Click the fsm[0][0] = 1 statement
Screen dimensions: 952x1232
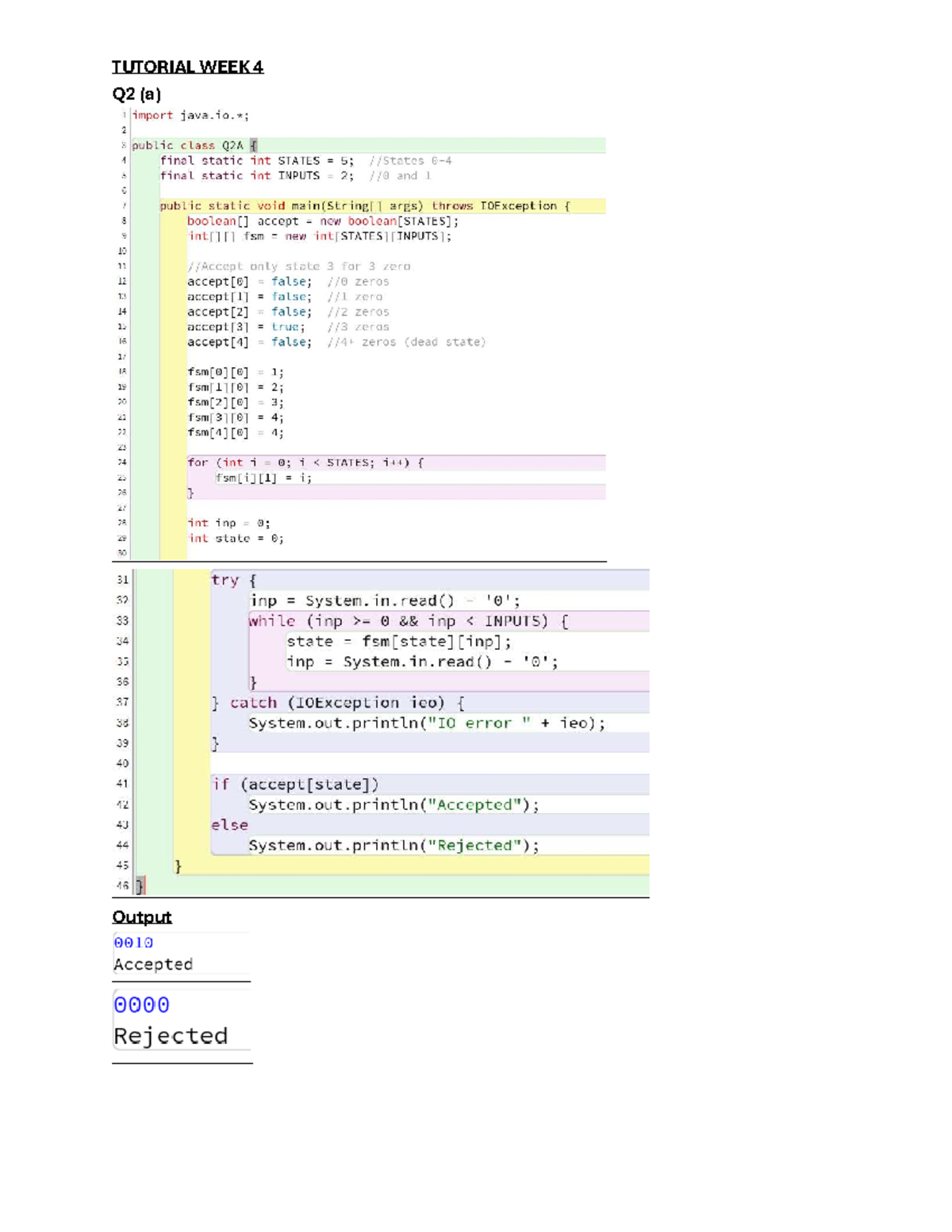point(236,372)
